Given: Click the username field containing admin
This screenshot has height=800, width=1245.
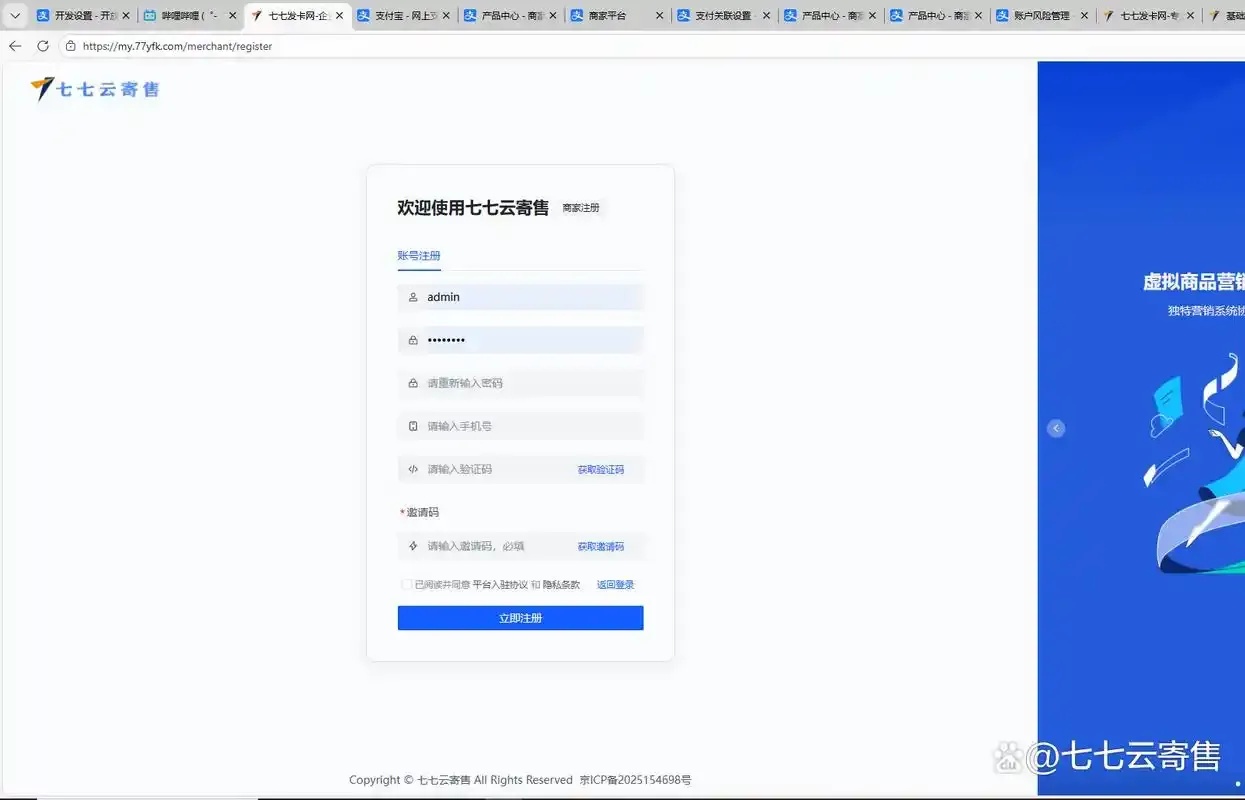Looking at the screenshot, I should (520, 297).
